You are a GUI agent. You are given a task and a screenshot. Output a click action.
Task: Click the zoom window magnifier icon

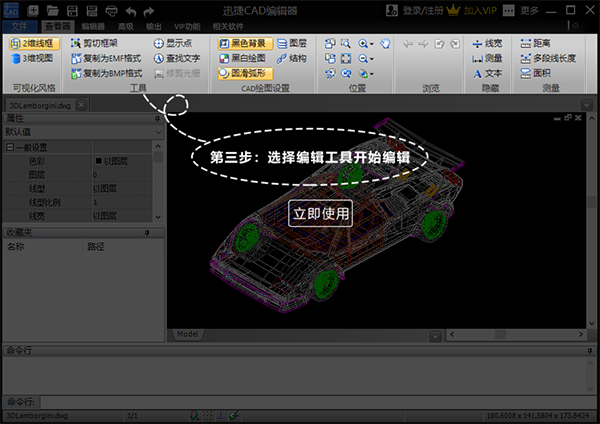pos(346,43)
